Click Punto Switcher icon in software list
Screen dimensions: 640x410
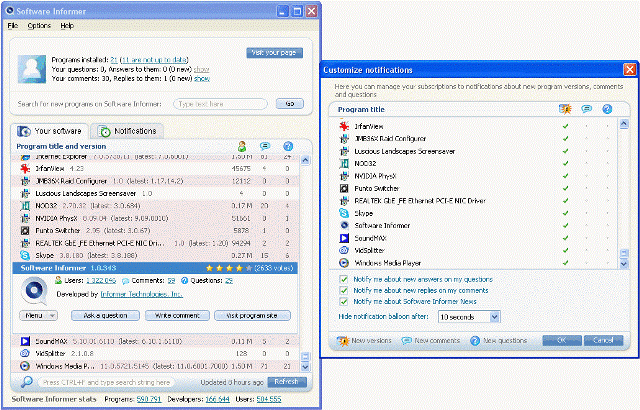coord(25,230)
